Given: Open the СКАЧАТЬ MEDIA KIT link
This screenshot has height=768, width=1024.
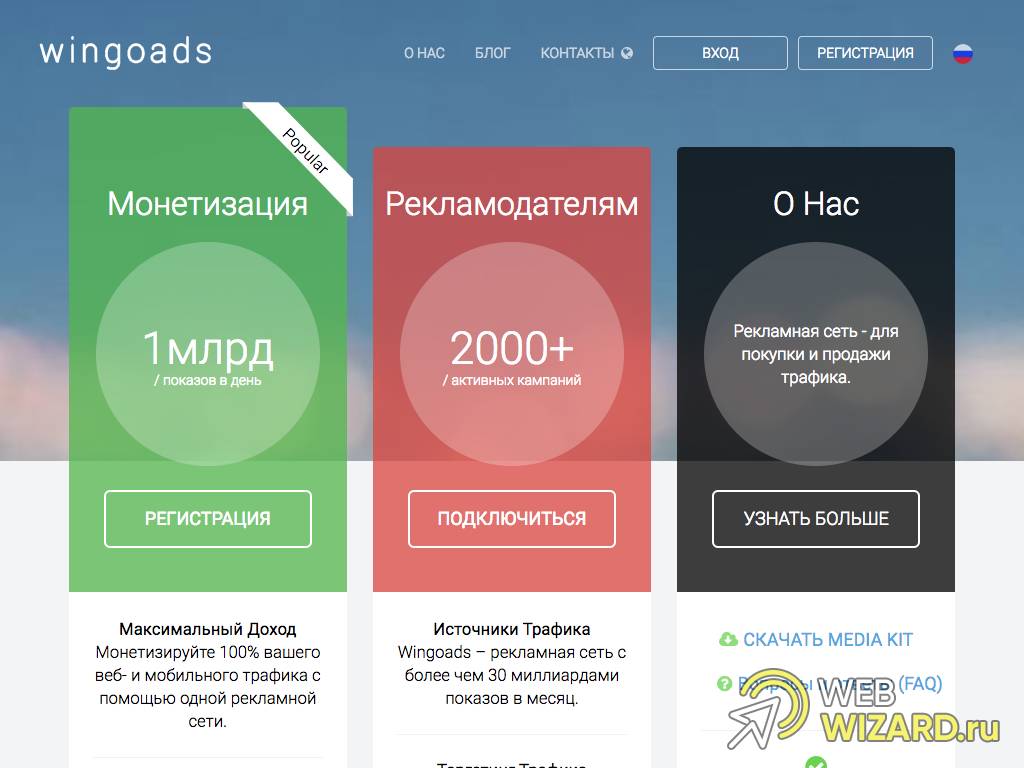Looking at the screenshot, I should pyautogui.click(x=827, y=639).
